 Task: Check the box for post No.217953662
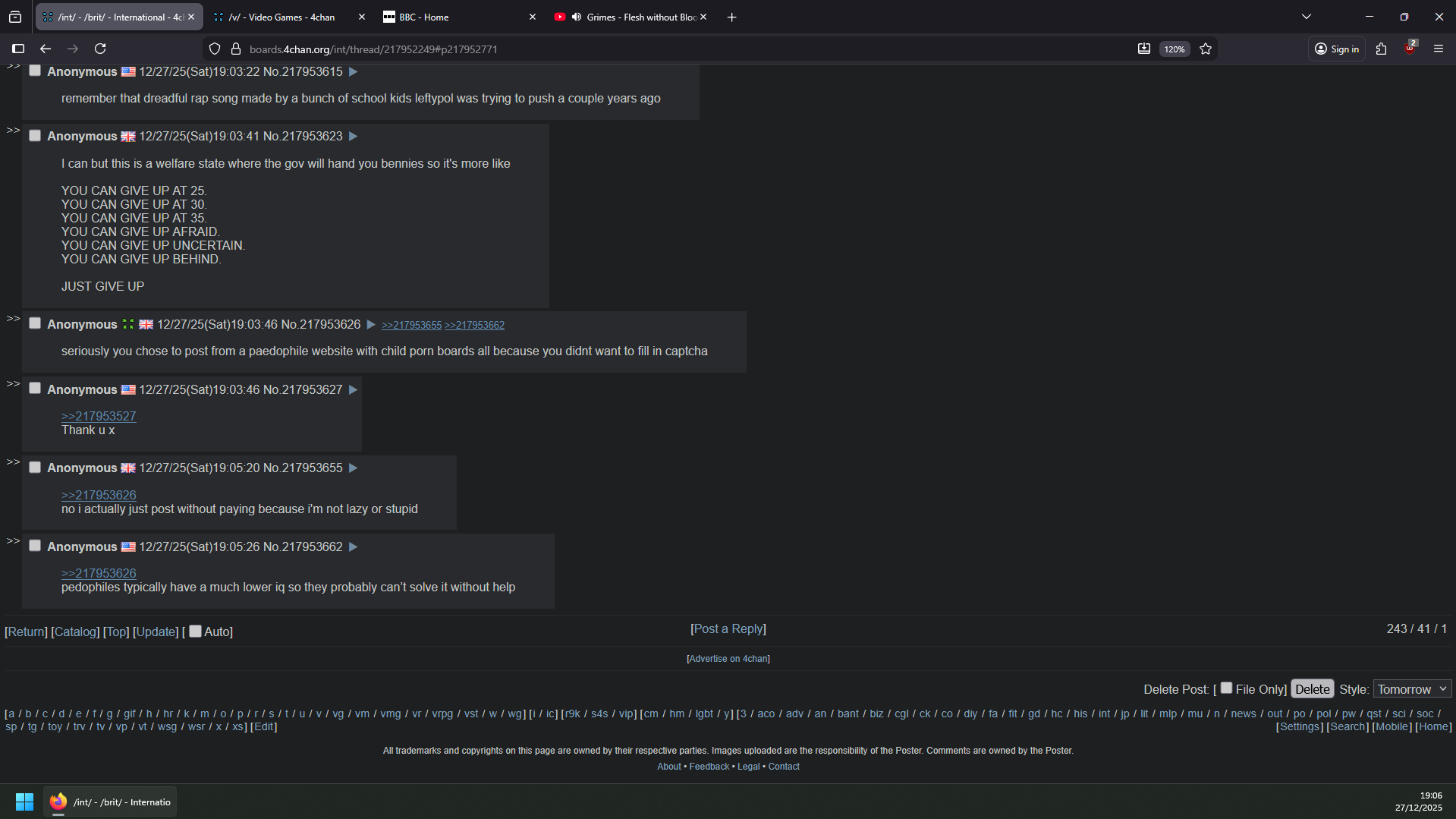[35, 546]
